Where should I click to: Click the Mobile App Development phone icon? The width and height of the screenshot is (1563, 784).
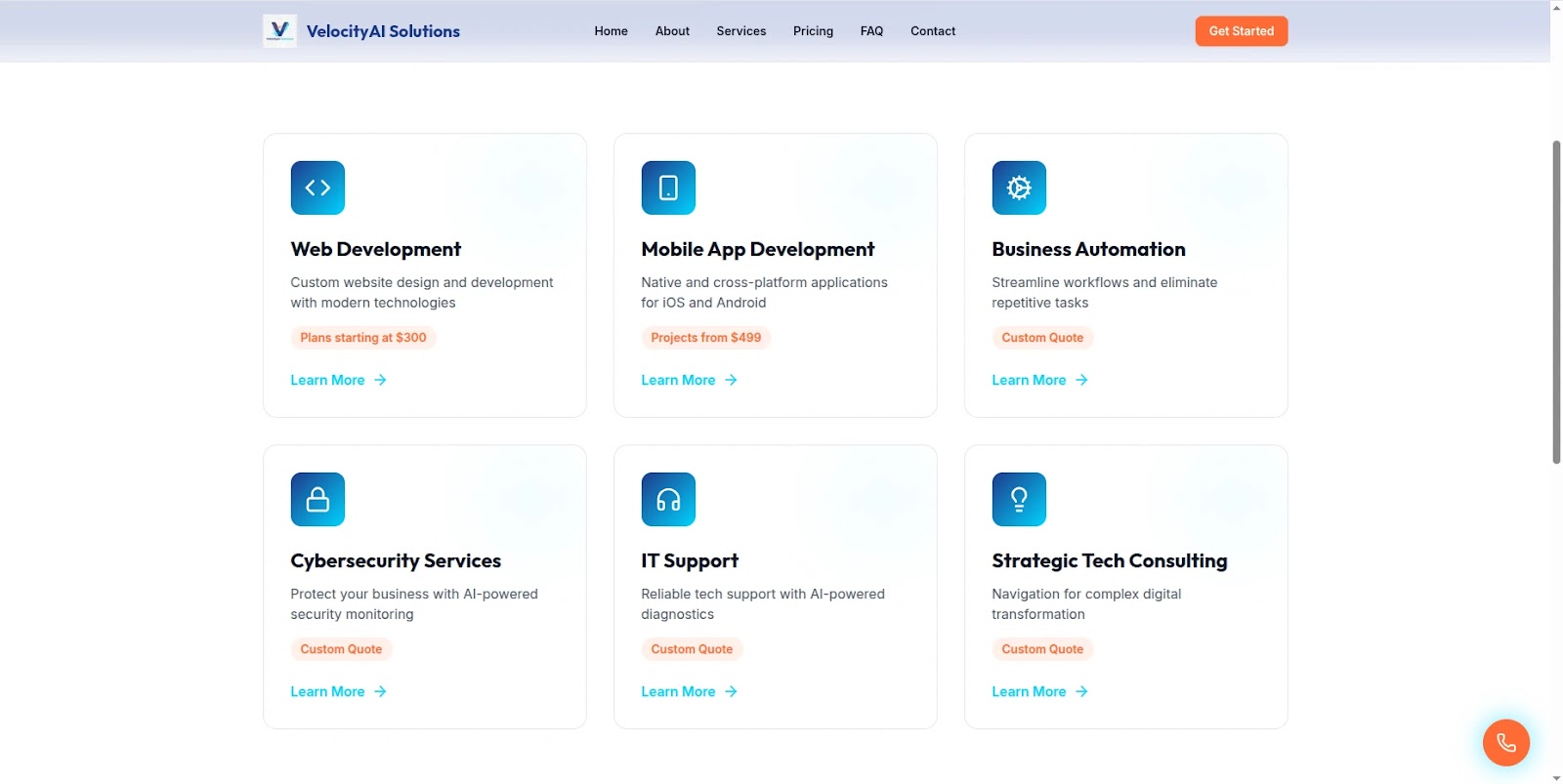coord(668,187)
